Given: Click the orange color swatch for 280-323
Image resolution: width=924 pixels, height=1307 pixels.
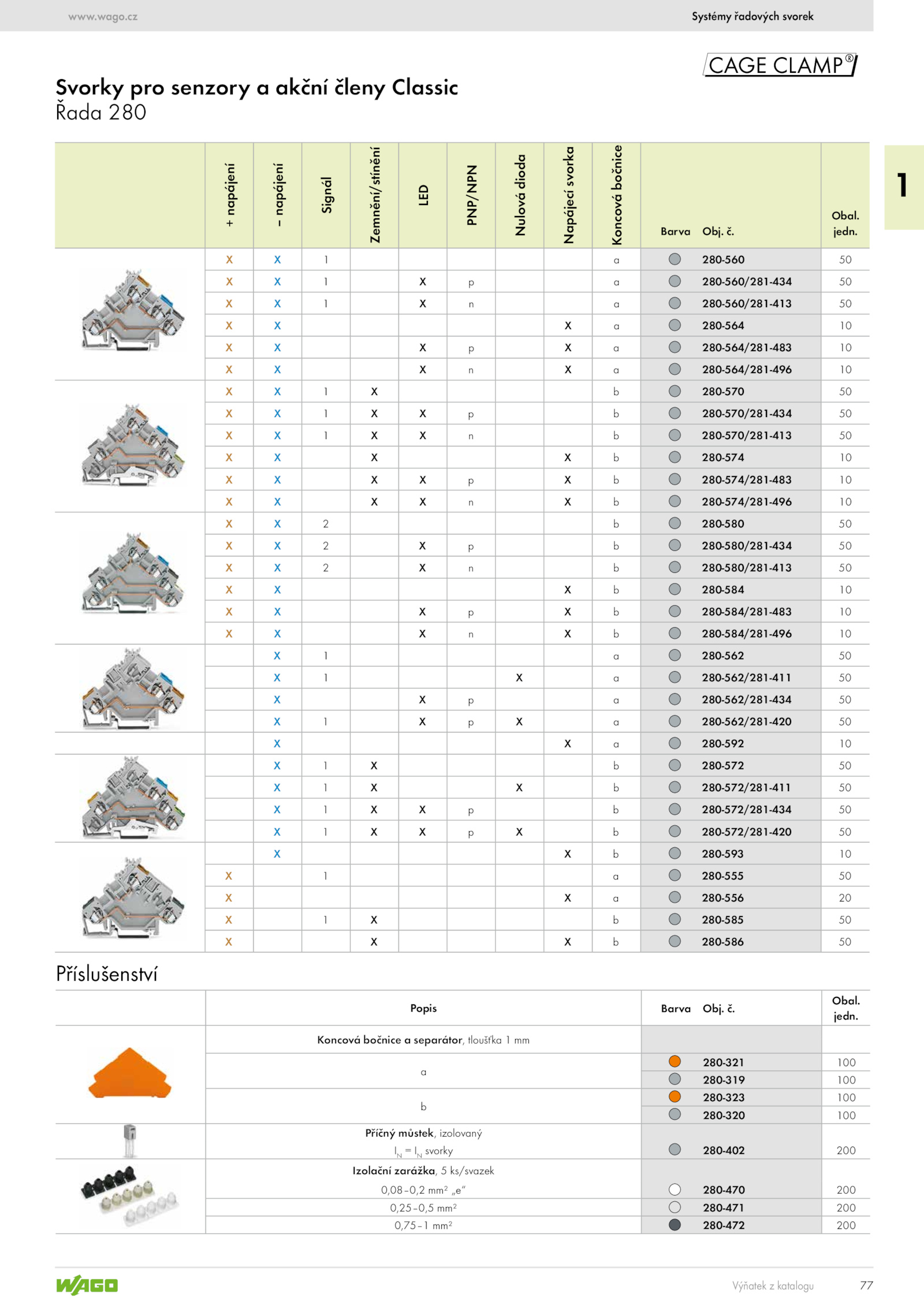Looking at the screenshot, I should pos(675,1097).
